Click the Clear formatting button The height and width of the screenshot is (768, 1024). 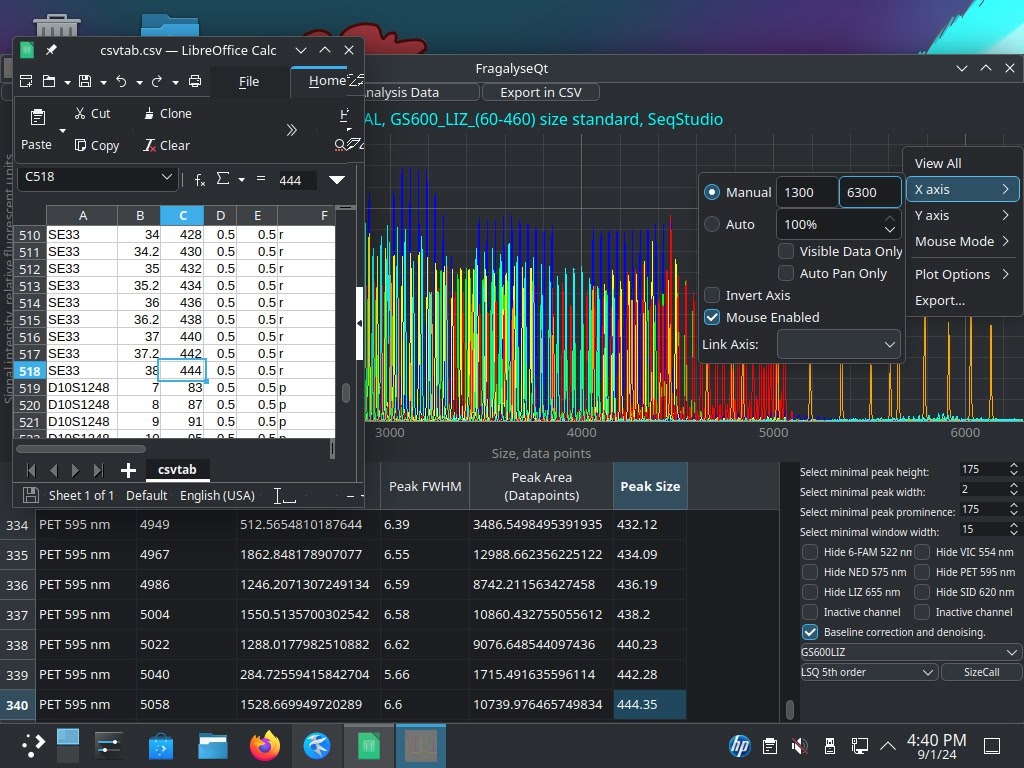pyautogui.click(x=167, y=145)
